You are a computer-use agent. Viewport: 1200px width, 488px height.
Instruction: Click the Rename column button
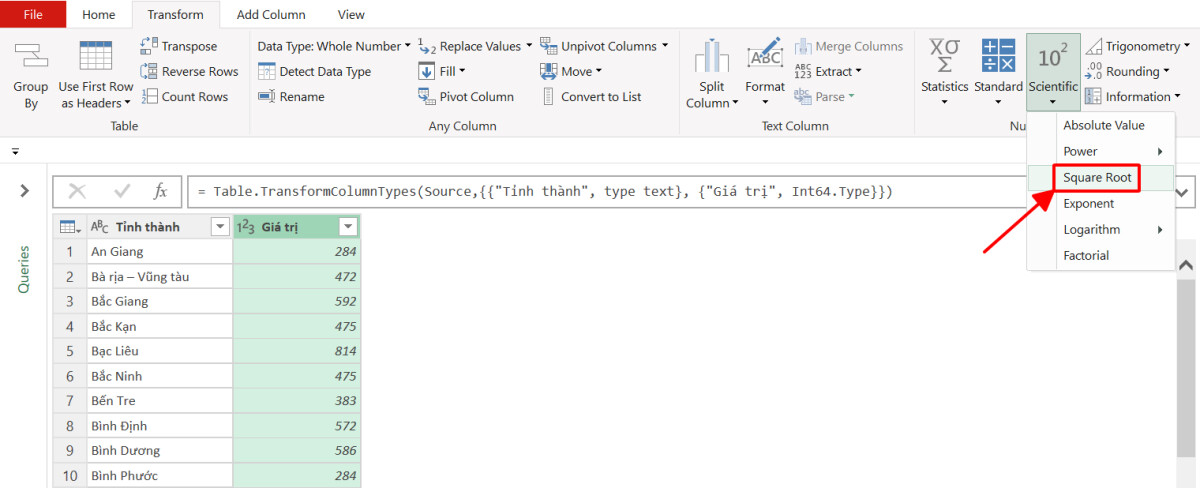(x=291, y=96)
